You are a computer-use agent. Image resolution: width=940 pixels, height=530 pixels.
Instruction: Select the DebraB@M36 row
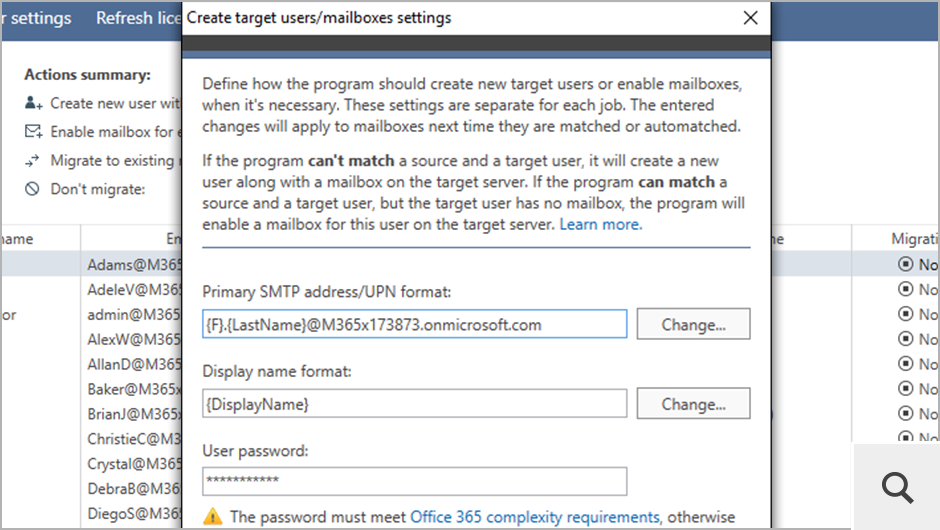[x=134, y=489]
